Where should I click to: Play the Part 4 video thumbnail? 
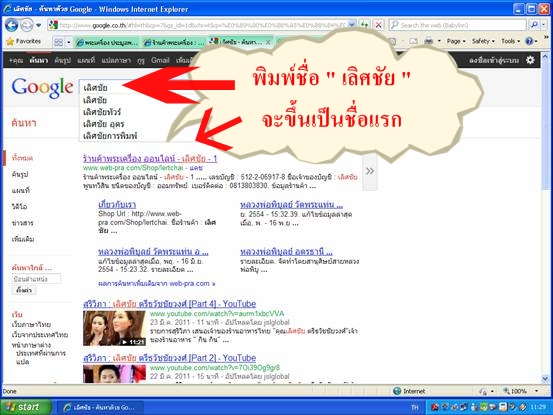coord(114,328)
